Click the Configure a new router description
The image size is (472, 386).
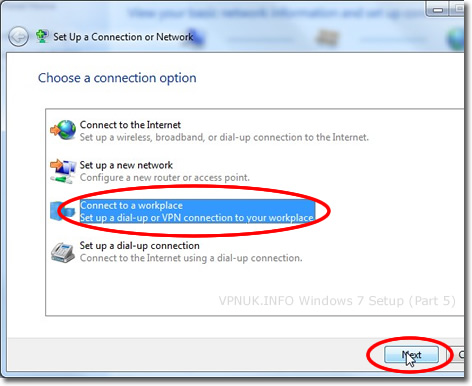tap(164, 178)
